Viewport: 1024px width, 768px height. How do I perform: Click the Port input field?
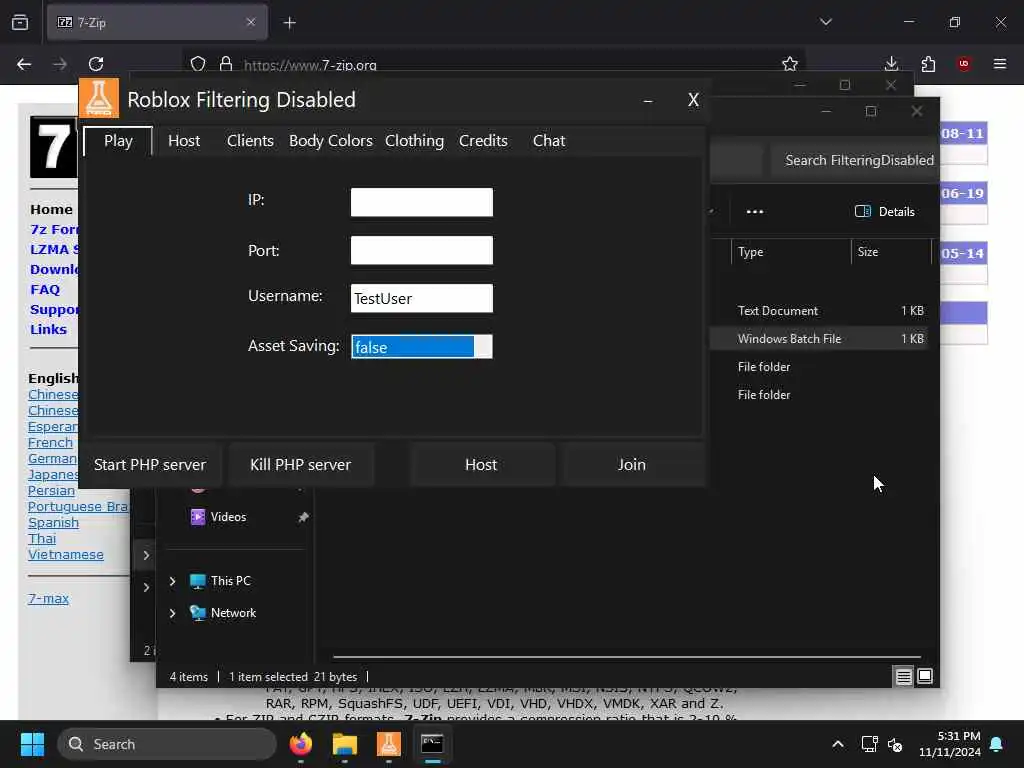tap(422, 250)
